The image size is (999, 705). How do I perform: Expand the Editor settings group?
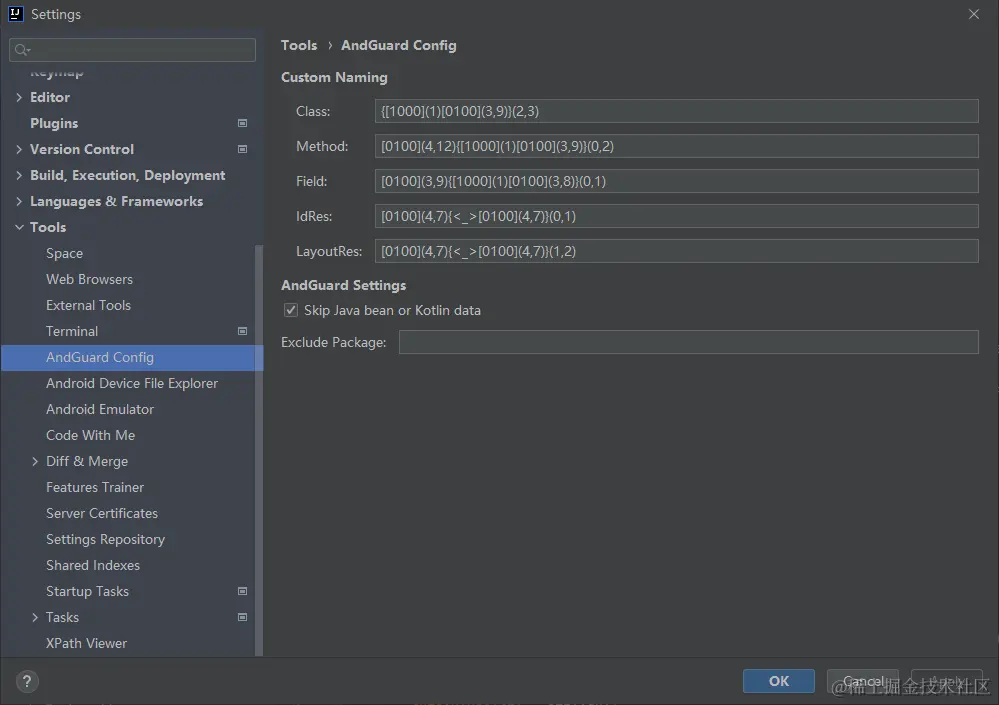point(18,97)
